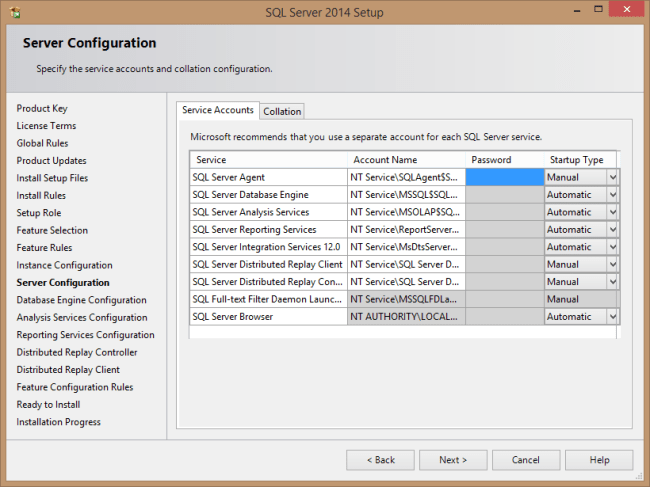
Task: Open Startup Type for Integration Services 12.0
Action: pyautogui.click(x=612, y=247)
